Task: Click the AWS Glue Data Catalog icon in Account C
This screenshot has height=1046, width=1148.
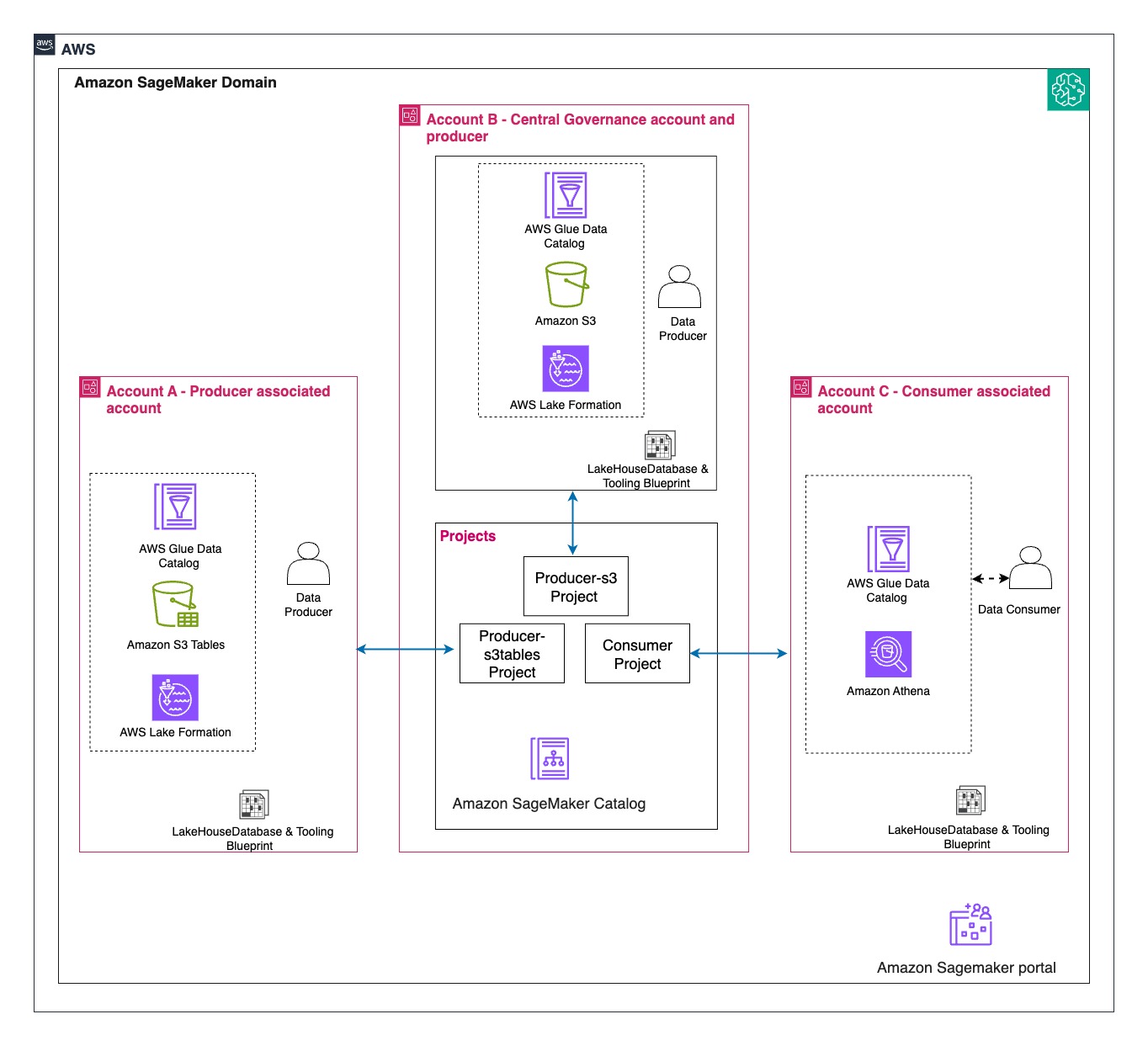Action: [x=888, y=549]
